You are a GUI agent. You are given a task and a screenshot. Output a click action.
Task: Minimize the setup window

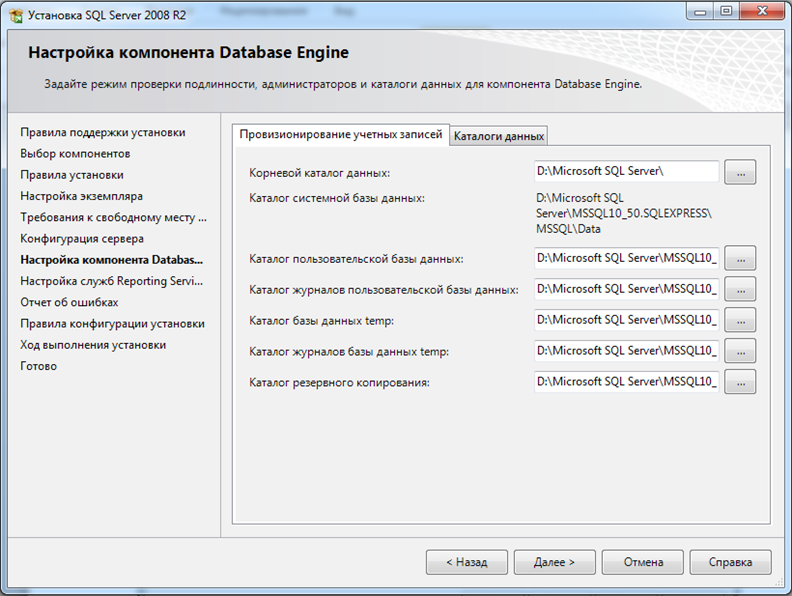[700, 11]
